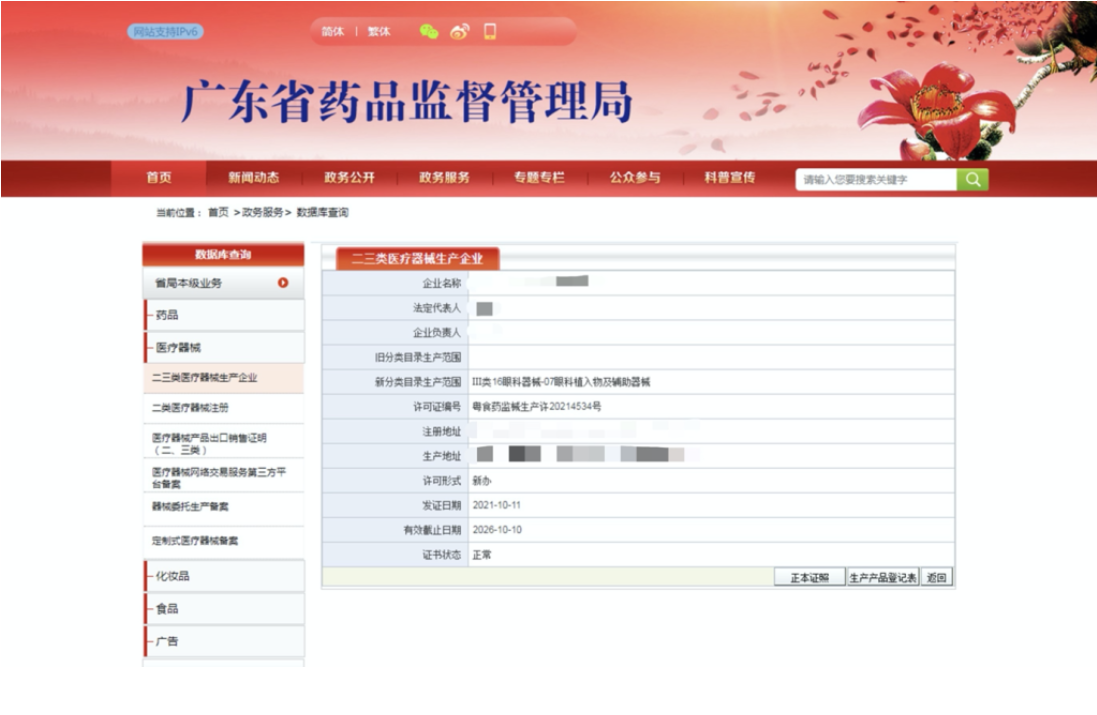Open 首页 in the navigation bar

[x=159, y=178]
